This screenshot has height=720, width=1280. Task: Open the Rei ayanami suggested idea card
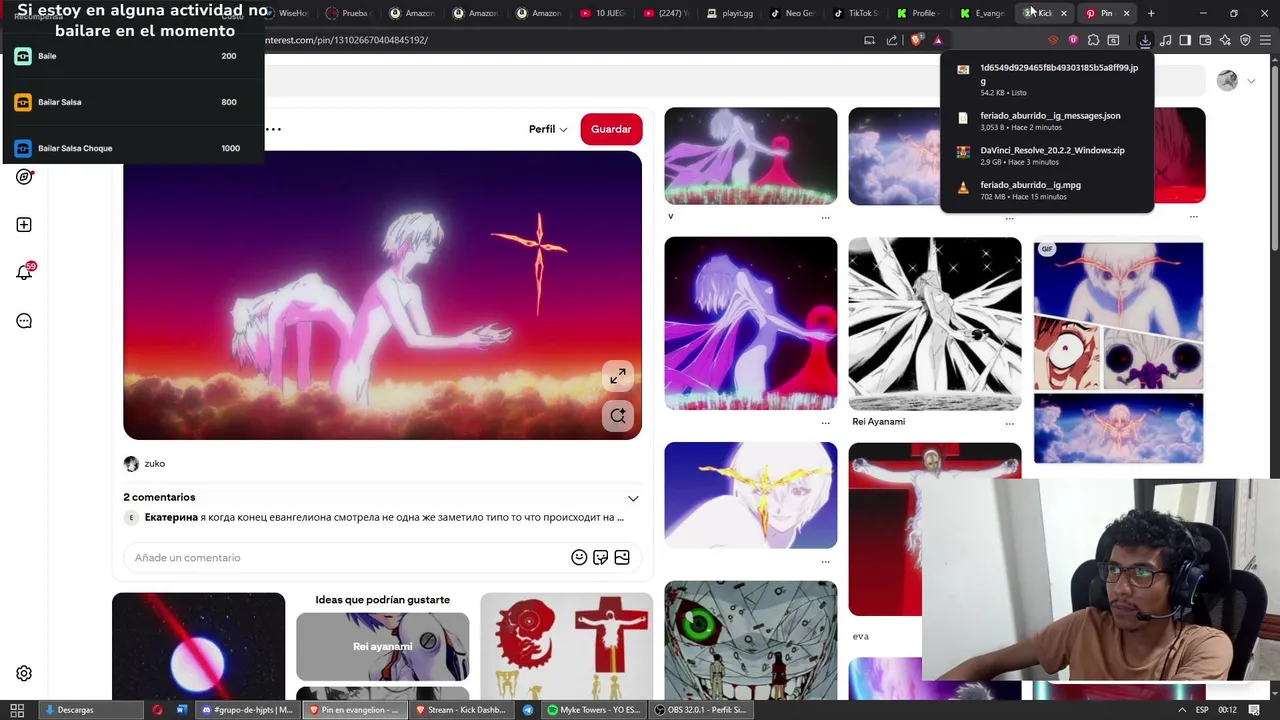point(382,647)
